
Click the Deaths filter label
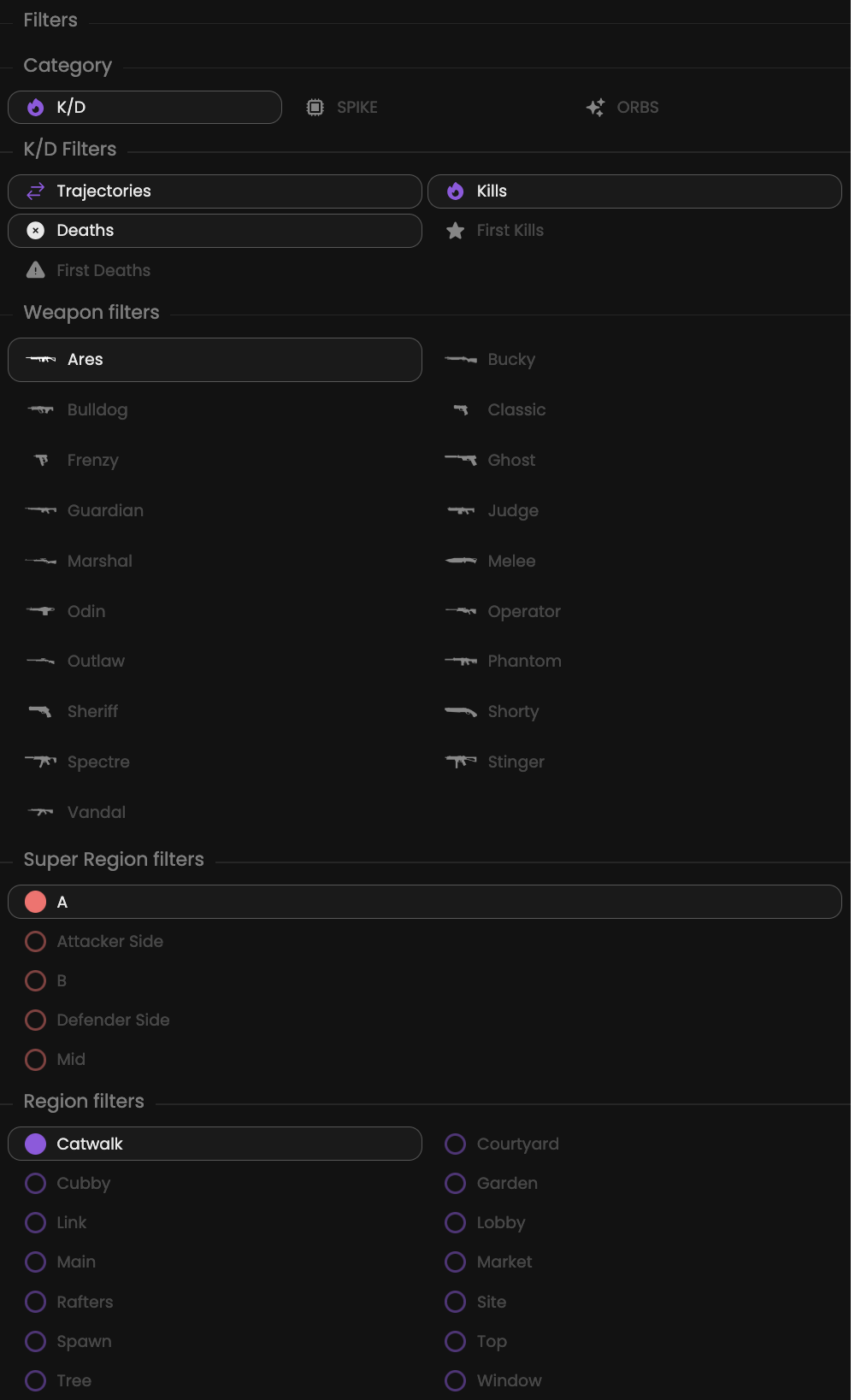[x=85, y=231]
